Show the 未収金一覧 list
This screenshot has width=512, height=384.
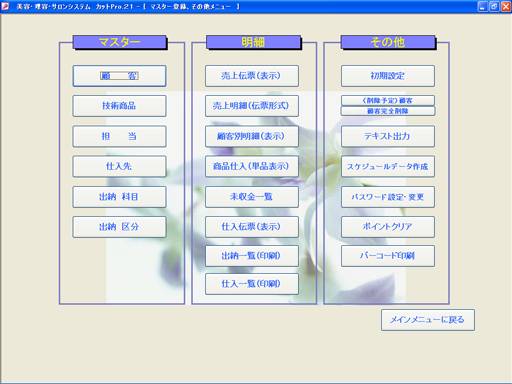click(x=252, y=197)
